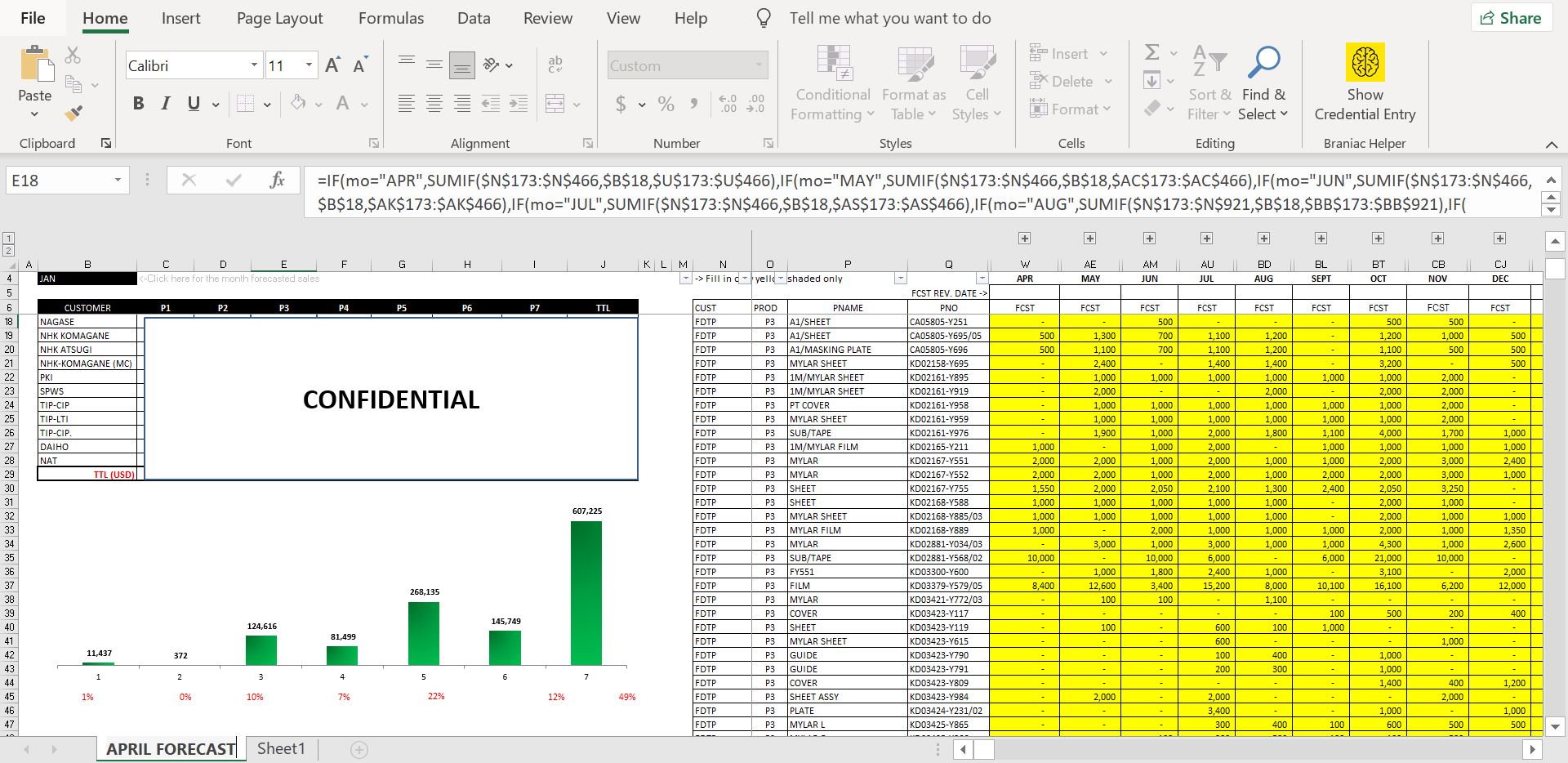Apply Comma Style
Screen dimensions: 1568x763
point(694,104)
